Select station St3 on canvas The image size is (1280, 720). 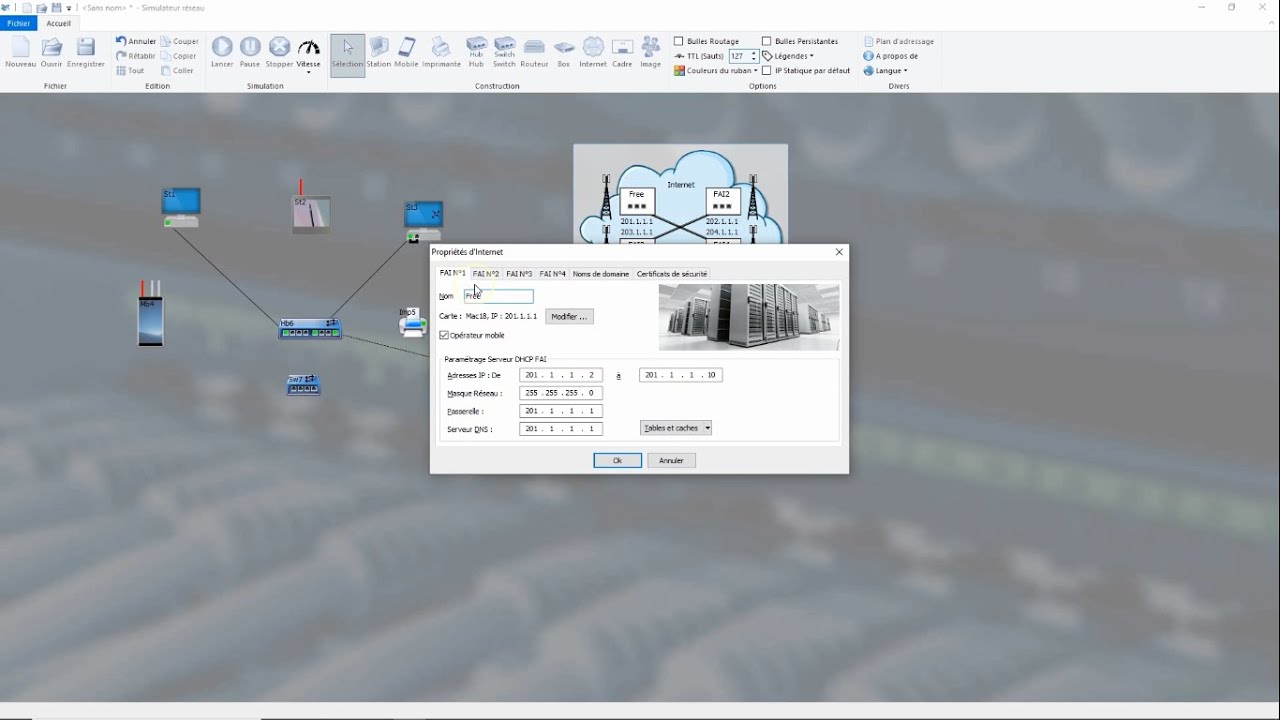(x=423, y=220)
